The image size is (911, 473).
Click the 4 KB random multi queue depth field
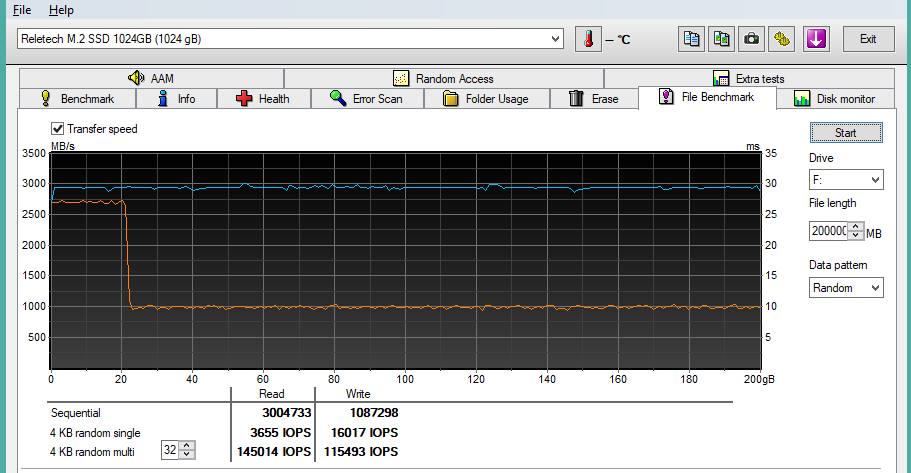[x=170, y=450]
